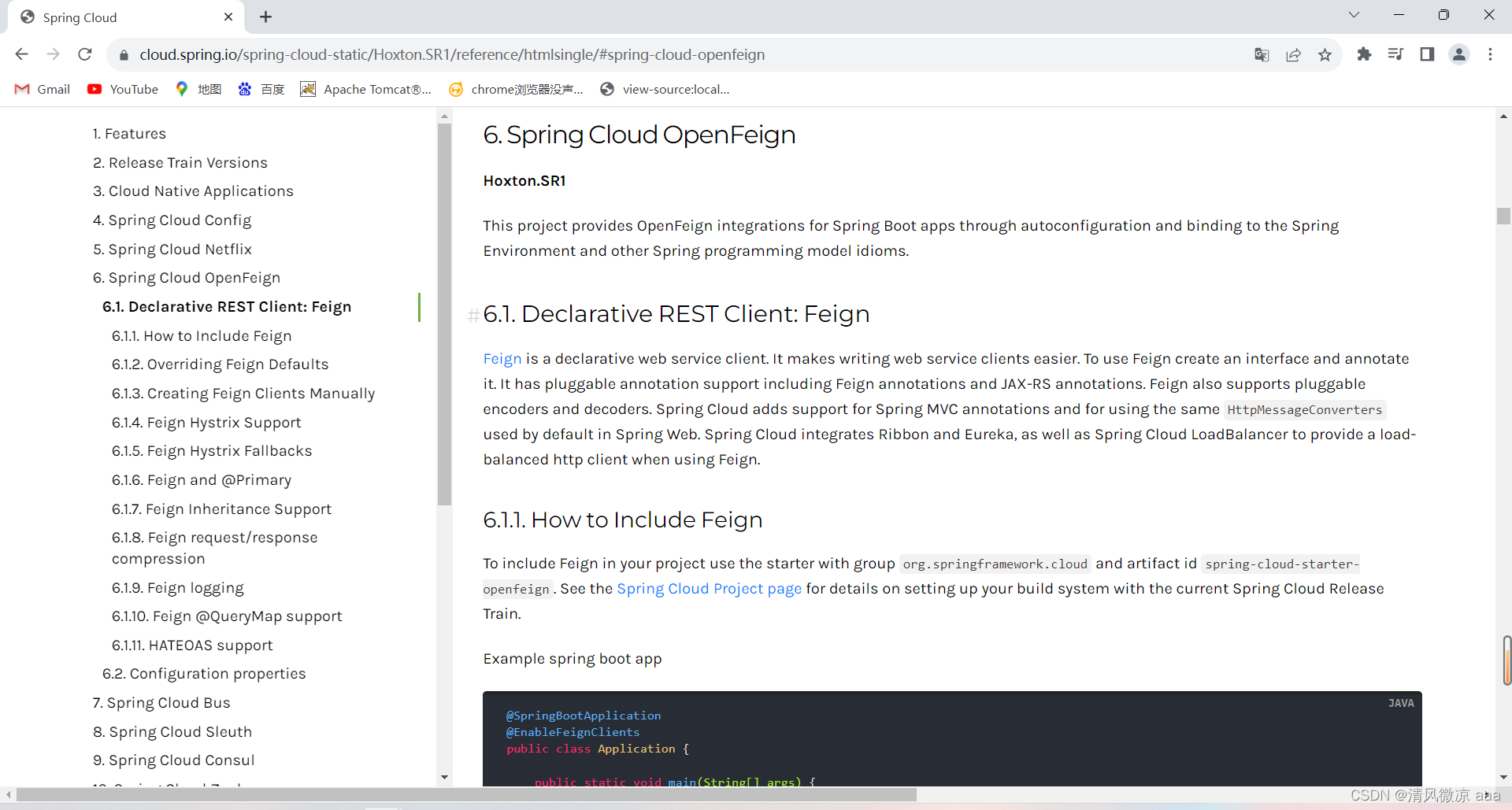
Task: Open chrome浏览器没声 bookmark
Action: 516,89
